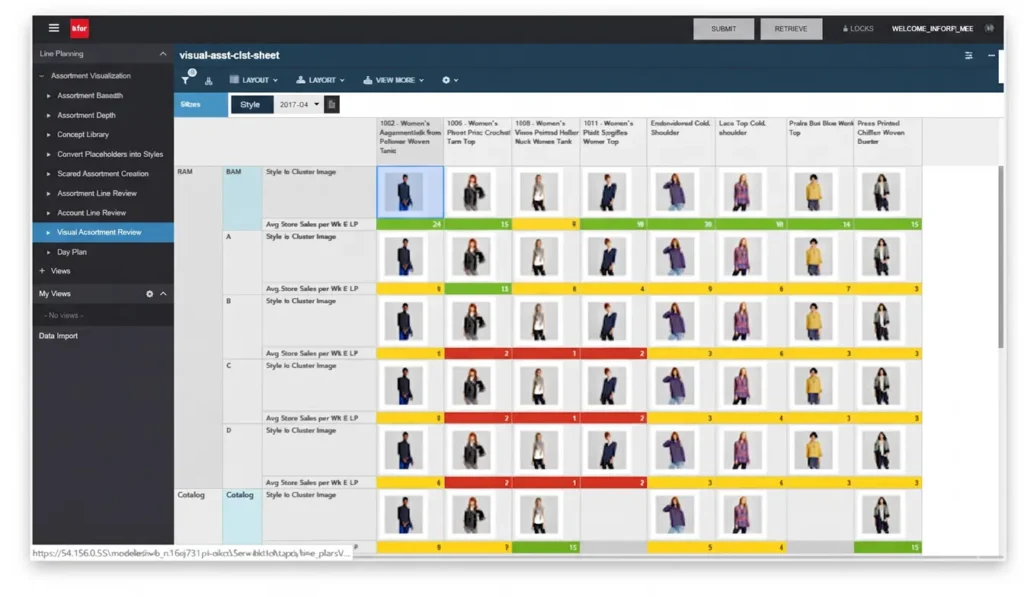This screenshot has height=597, width=1024.
Task: Click the 'visual-asst-clst-sheet' title
Action: click(x=229, y=56)
